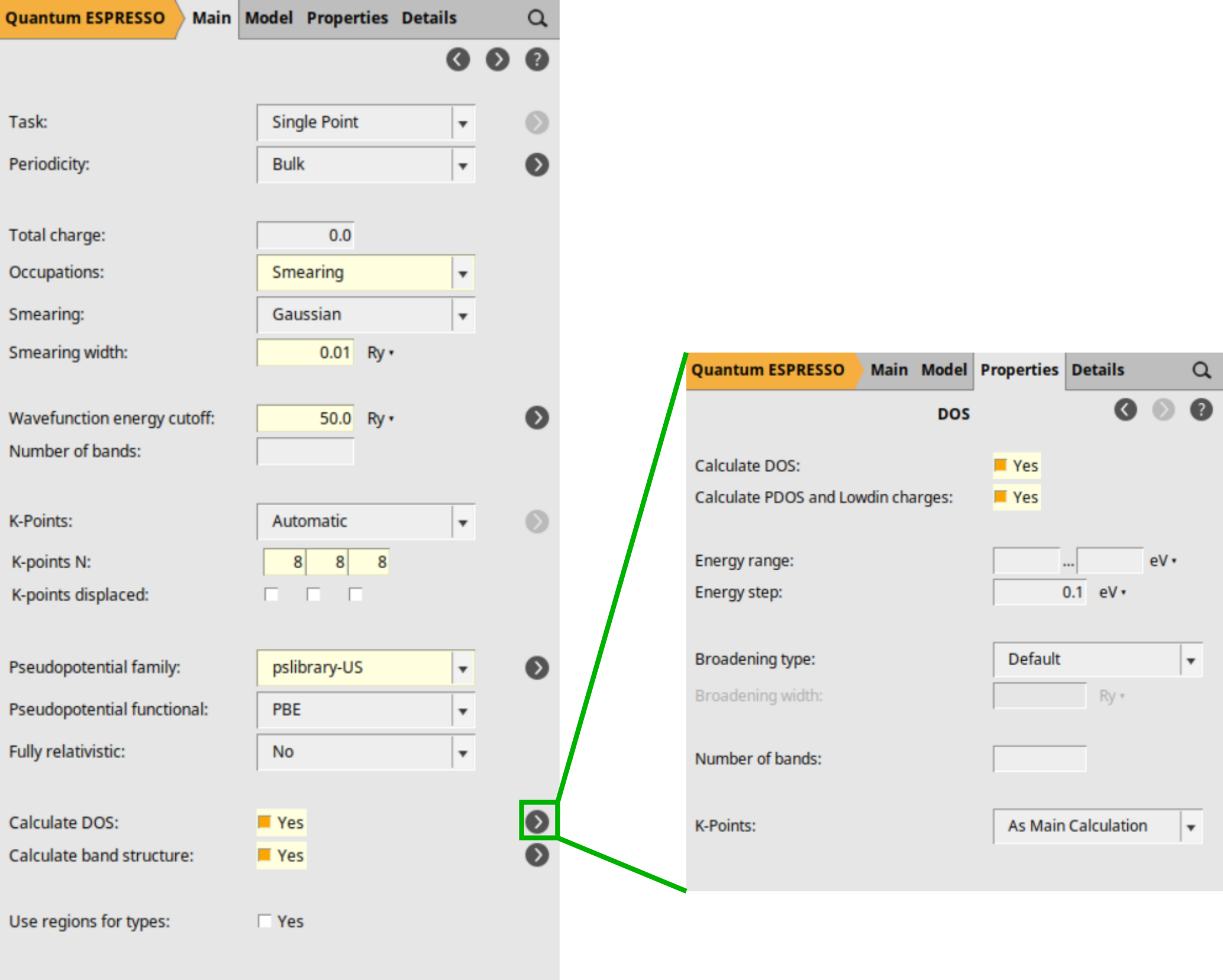The width and height of the screenshot is (1223, 980).
Task: Open the Periodicity details arrow icon
Action: tap(537, 164)
